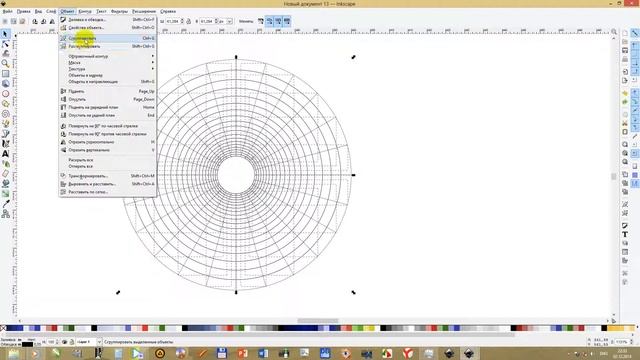Select the Calligraphy tool
This screenshot has height=360, width=640.
click(x=5, y=144)
